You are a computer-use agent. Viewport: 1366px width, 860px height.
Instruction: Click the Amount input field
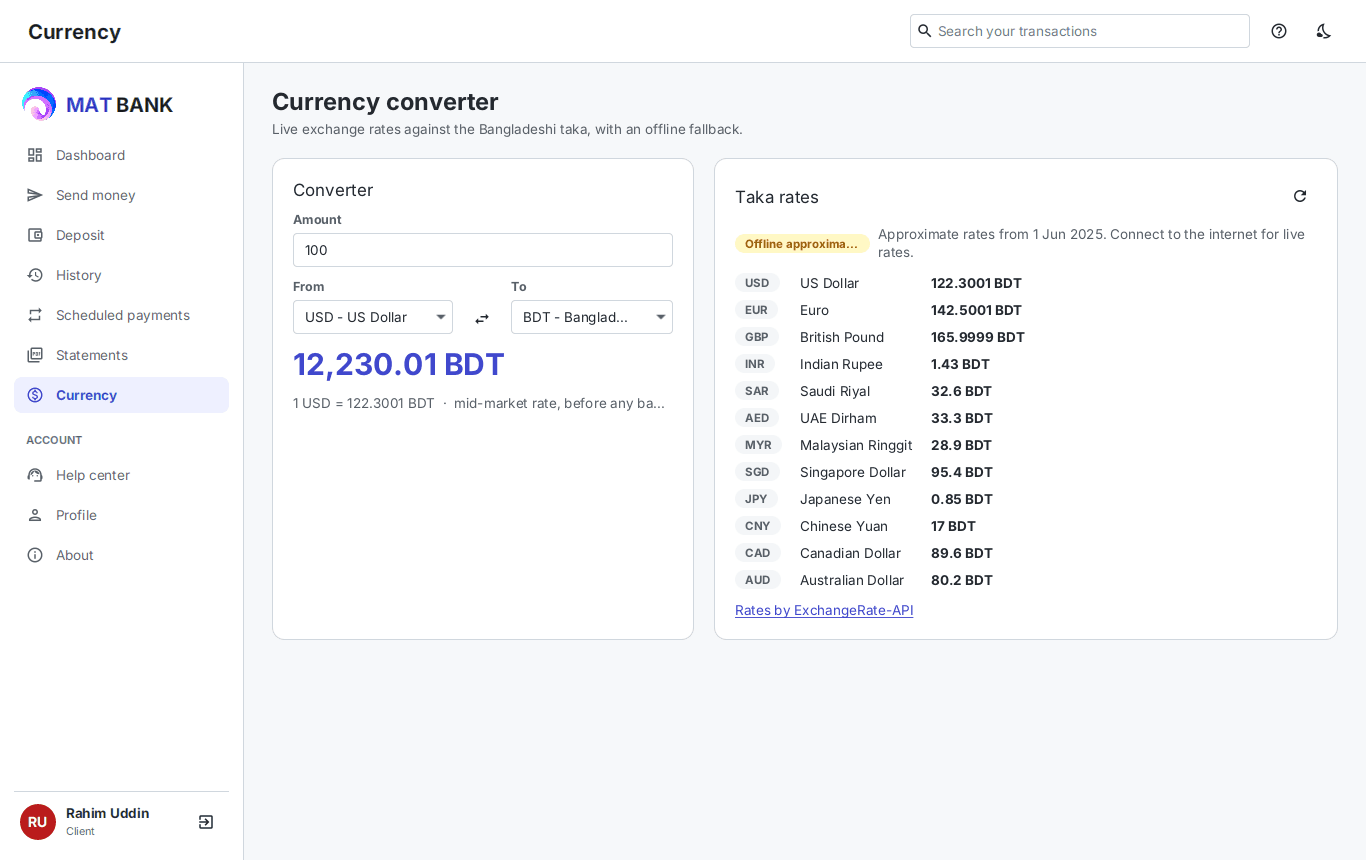pos(483,250)
